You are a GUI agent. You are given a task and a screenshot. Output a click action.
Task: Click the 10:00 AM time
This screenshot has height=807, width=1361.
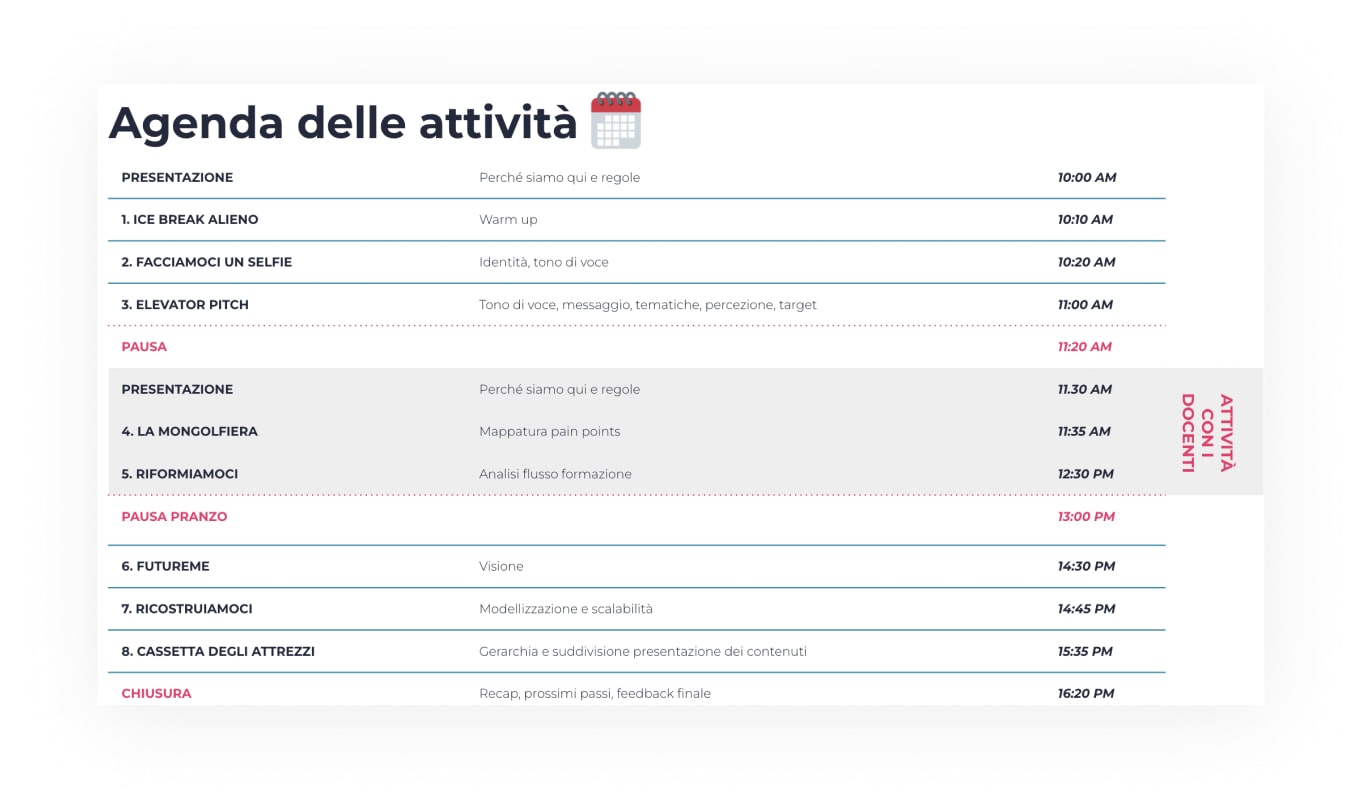tap(1087, 178)
